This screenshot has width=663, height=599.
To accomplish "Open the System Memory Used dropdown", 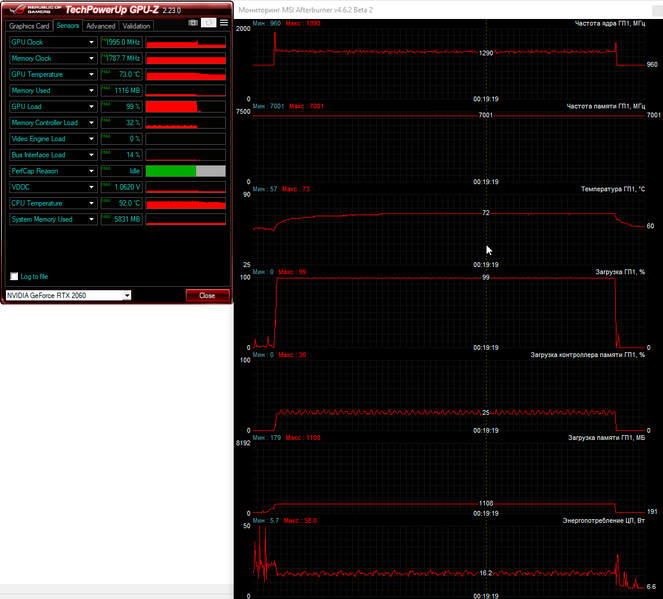I will (91, 219).
